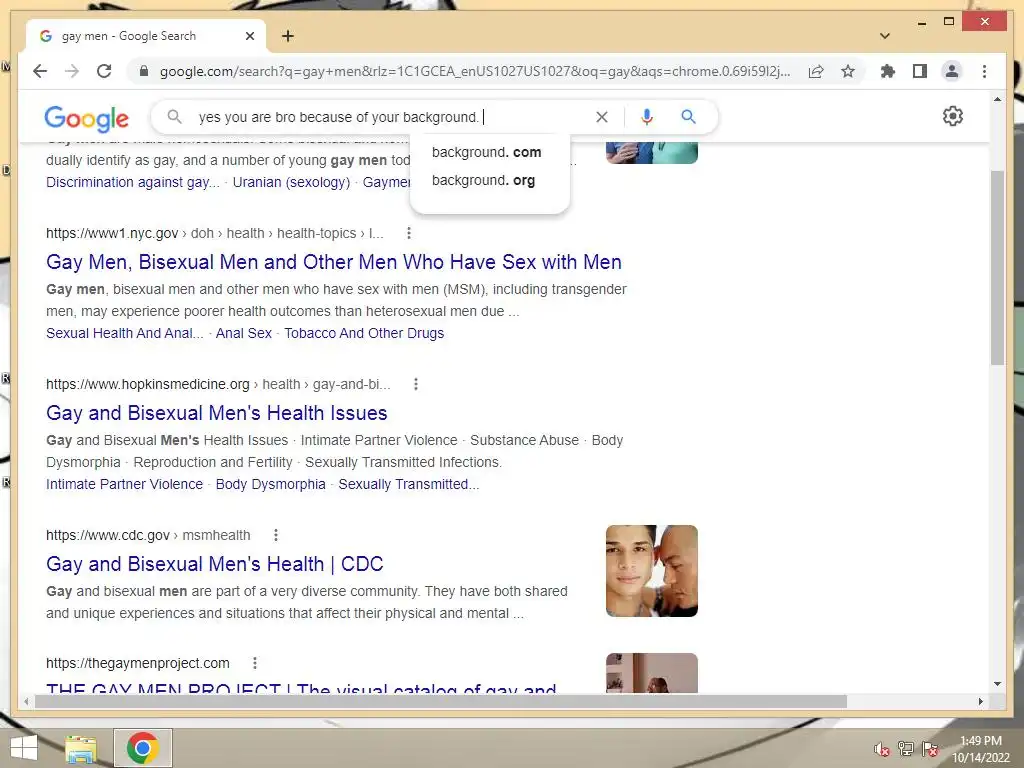Open tab search dropdown chevron
This screenshot has width=1024, height=768.
pyautogui.click(x=885, y=36)
